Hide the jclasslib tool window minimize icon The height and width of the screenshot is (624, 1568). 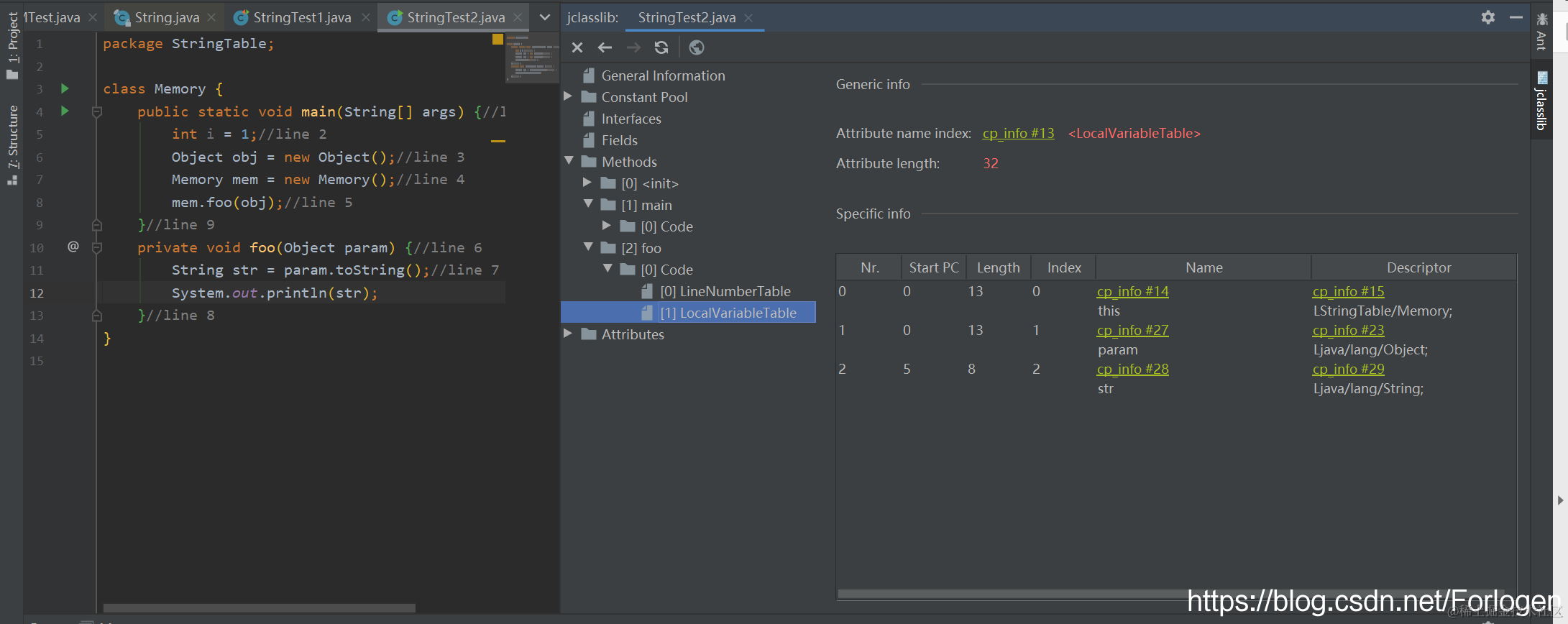click(1516, 17)
